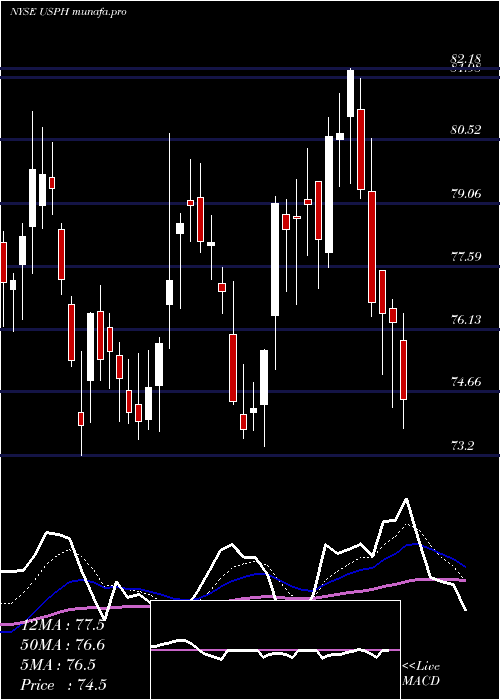Select the 74.66 price level label
This screenshot has height=700, width=500.
tap(466, 382)
